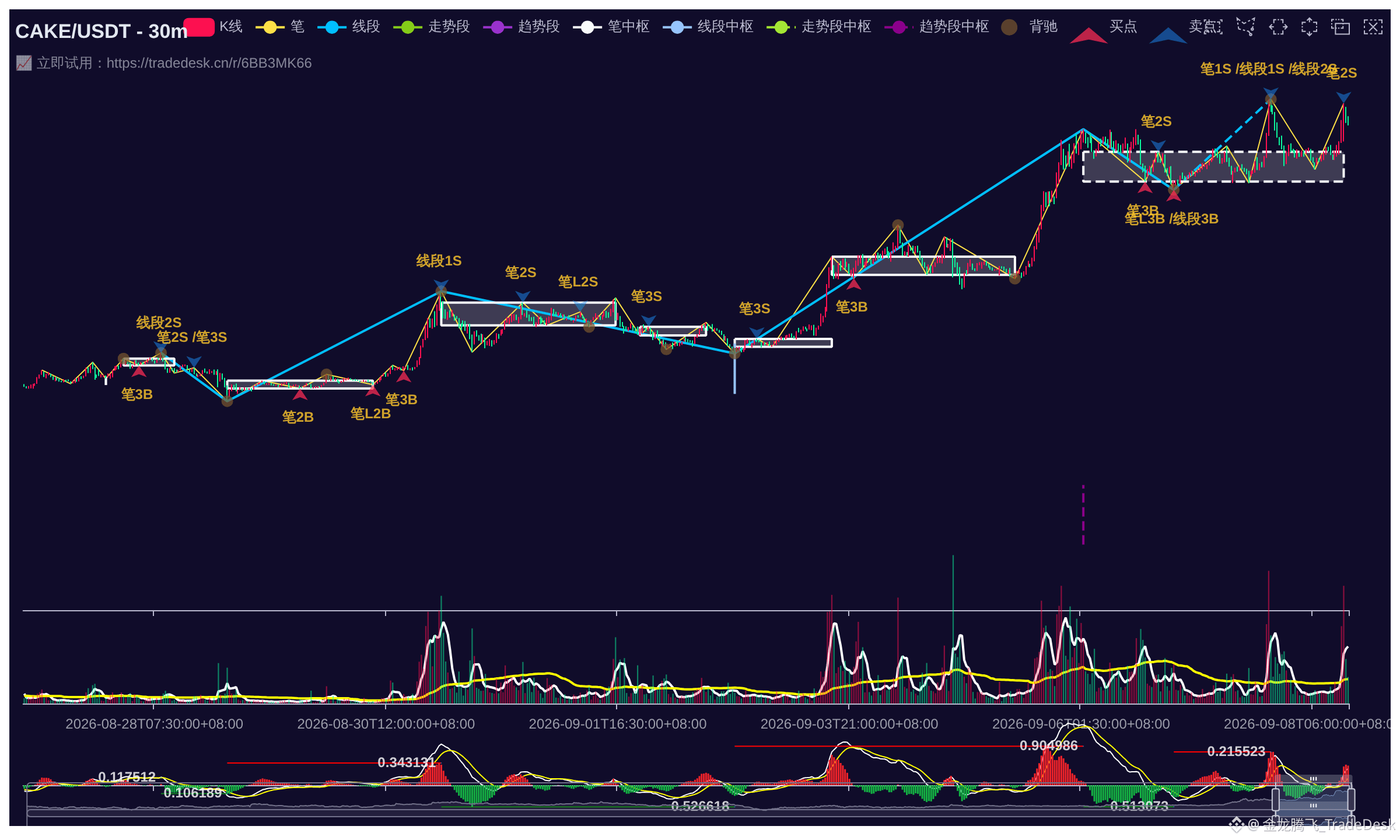The image size is (1400, 840).
Task: Choose the horizontal range selection tool
Action: tap(1277, 27)
